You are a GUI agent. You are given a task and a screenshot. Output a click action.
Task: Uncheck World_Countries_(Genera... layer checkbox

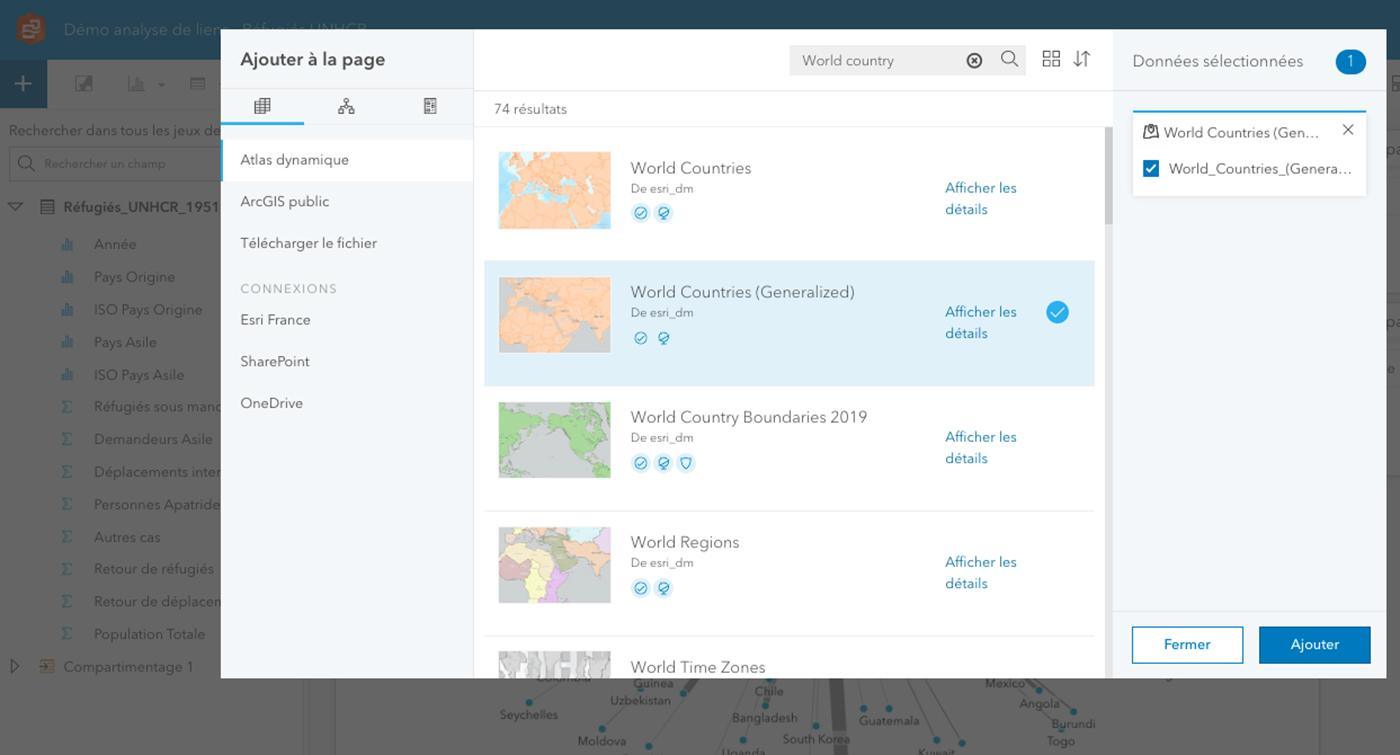[x=1151, y=168]
